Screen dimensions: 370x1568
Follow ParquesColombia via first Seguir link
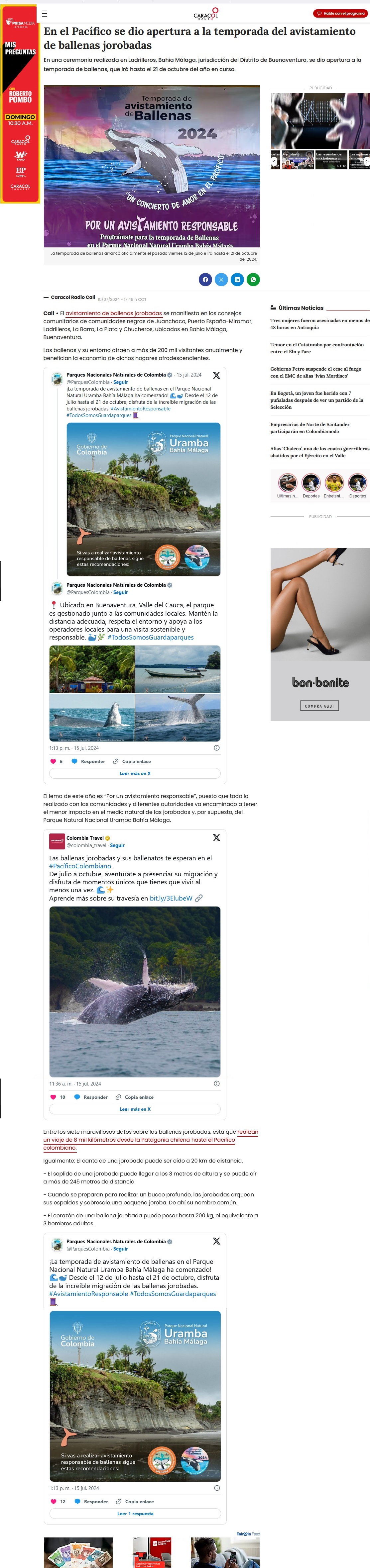pos(121,382)
